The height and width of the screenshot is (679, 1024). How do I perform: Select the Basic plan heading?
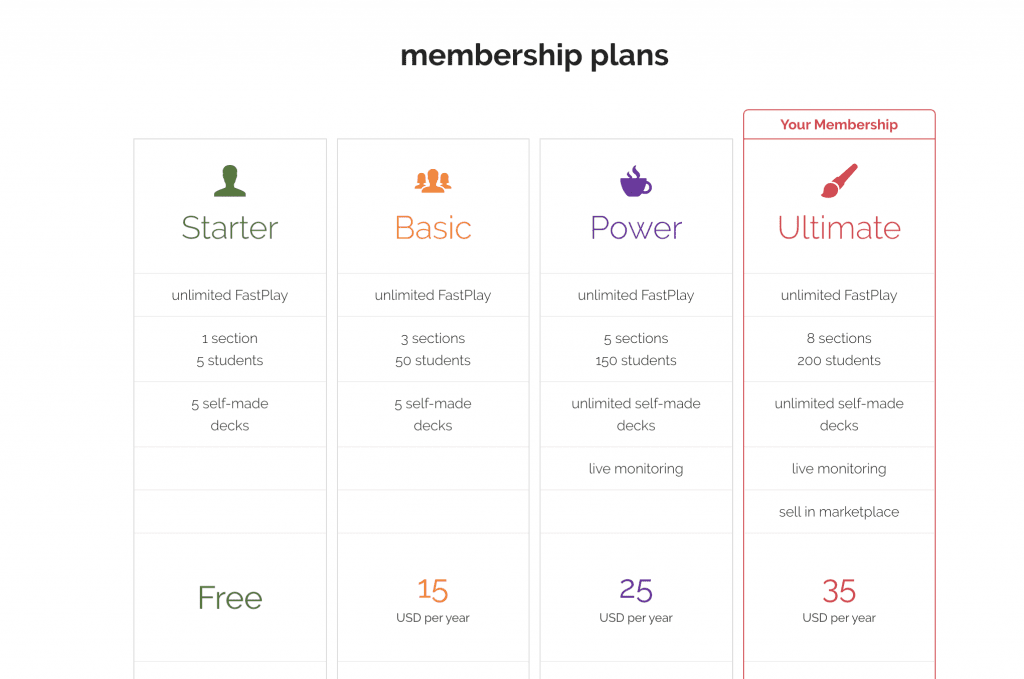pos(433,228)
